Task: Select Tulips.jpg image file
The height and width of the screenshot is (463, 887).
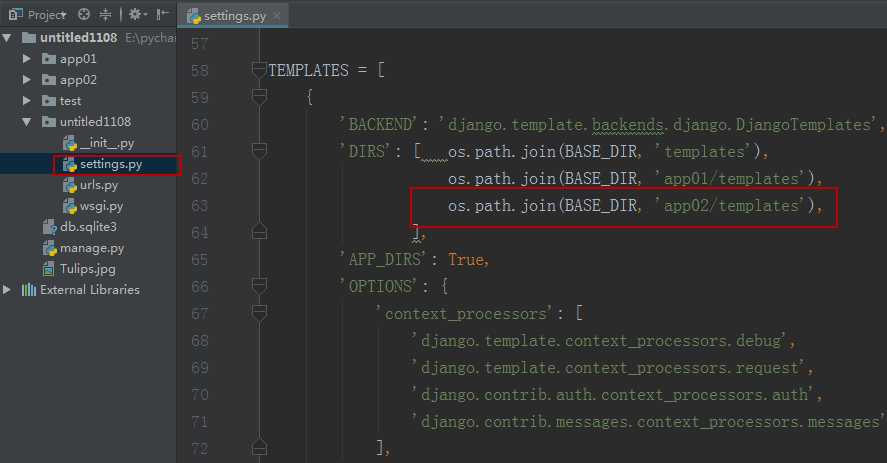Action: pyautogui.click(x=88, y=269)
